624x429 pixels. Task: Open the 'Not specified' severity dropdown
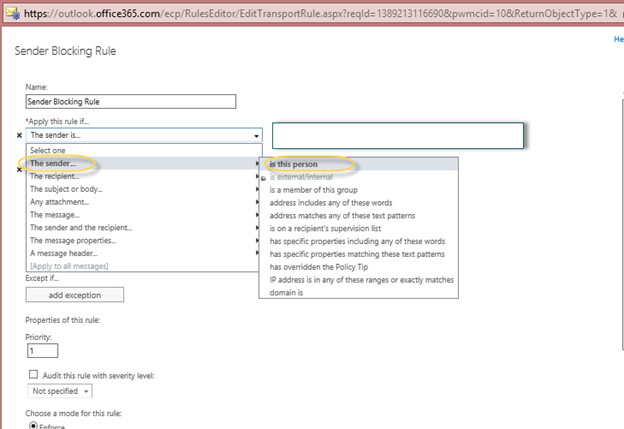click(x=60, y=391)
